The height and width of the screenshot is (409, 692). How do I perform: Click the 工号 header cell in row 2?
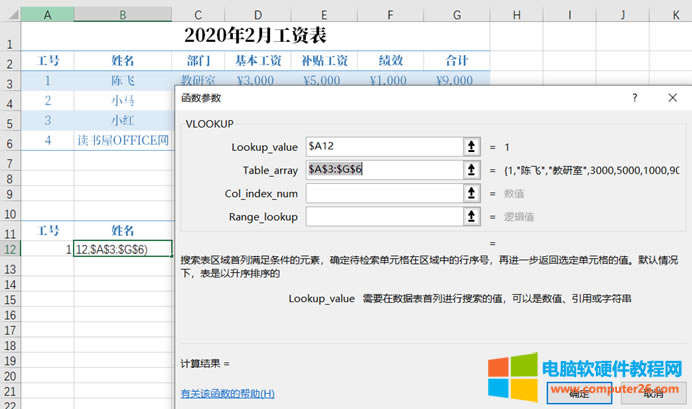pos(47,60)
